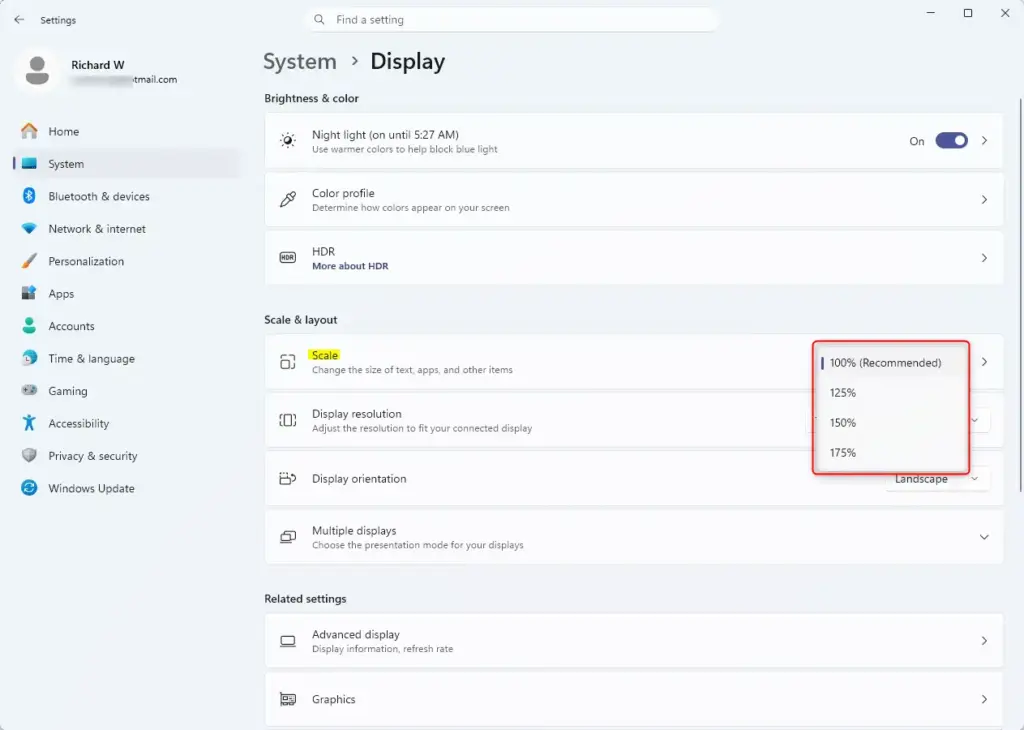Turn off the Night light toggle

[952, 140]
